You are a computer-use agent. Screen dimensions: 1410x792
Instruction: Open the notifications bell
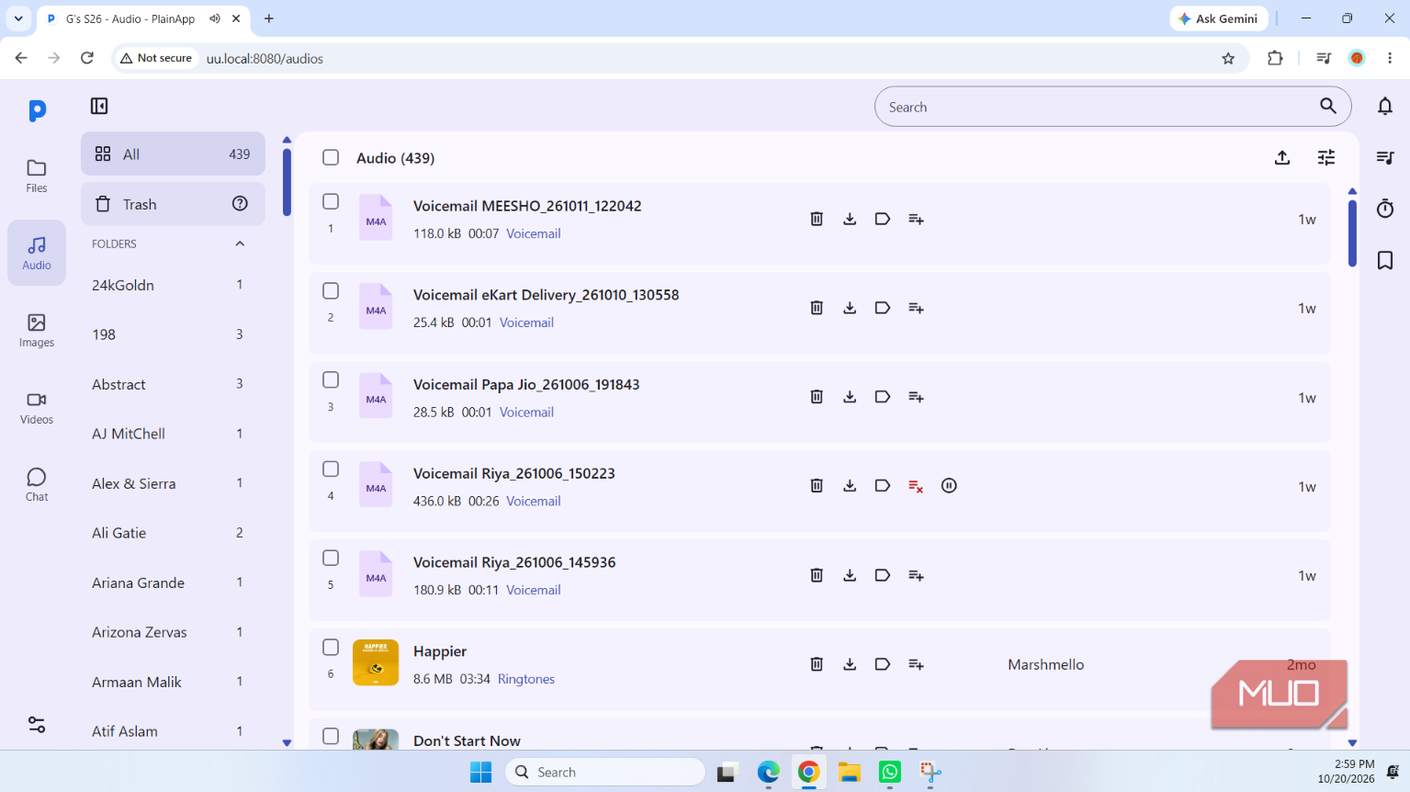coord(1385,106)
